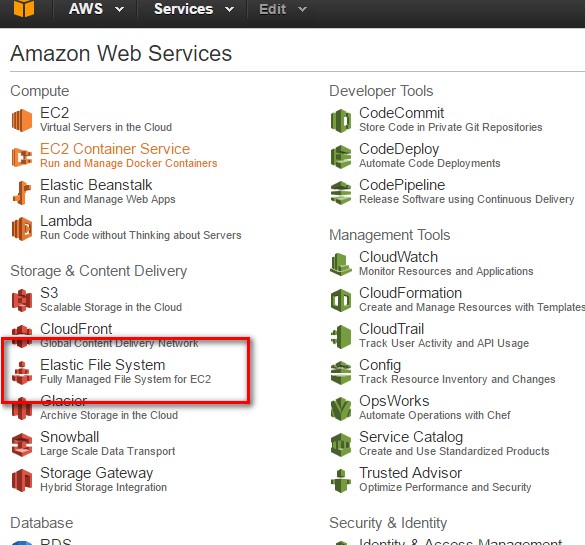Click the Edit menu item

pos(273,9)
